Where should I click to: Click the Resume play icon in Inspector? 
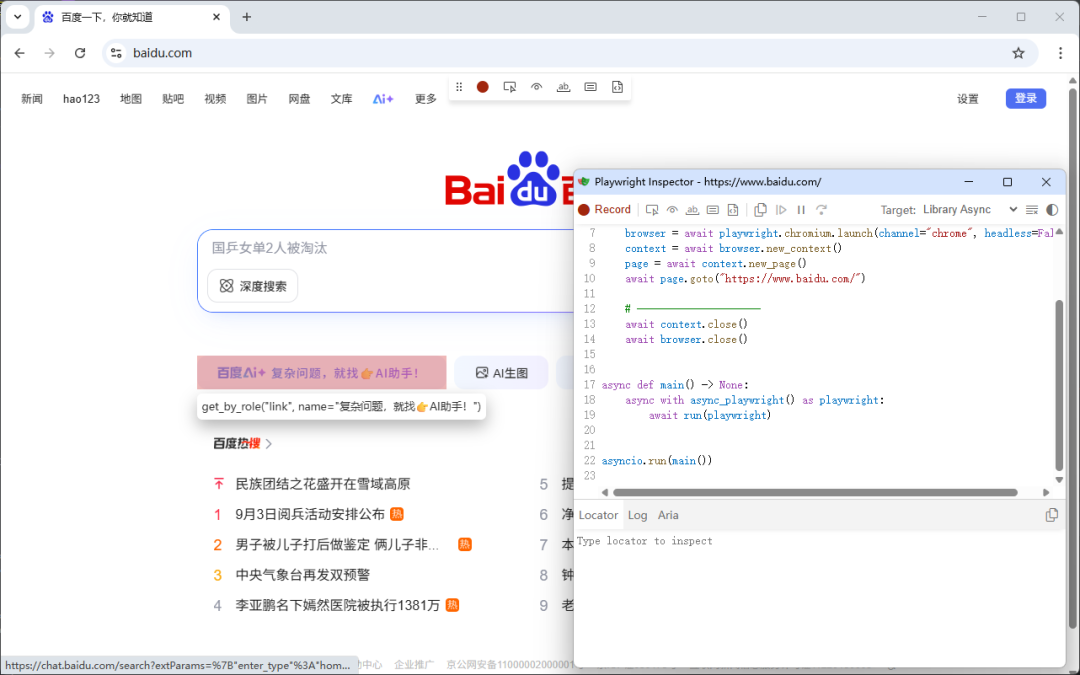[781, 209]
